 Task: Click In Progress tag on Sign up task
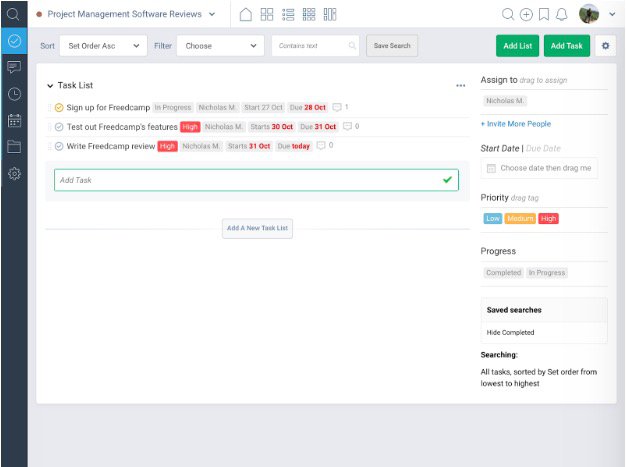pos(173,107)
